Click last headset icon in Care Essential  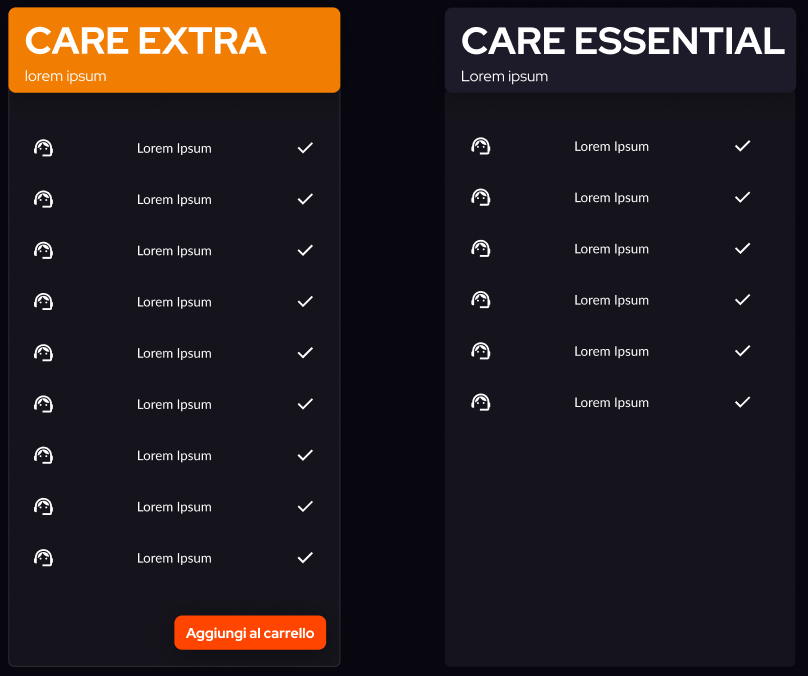[481, 402]
